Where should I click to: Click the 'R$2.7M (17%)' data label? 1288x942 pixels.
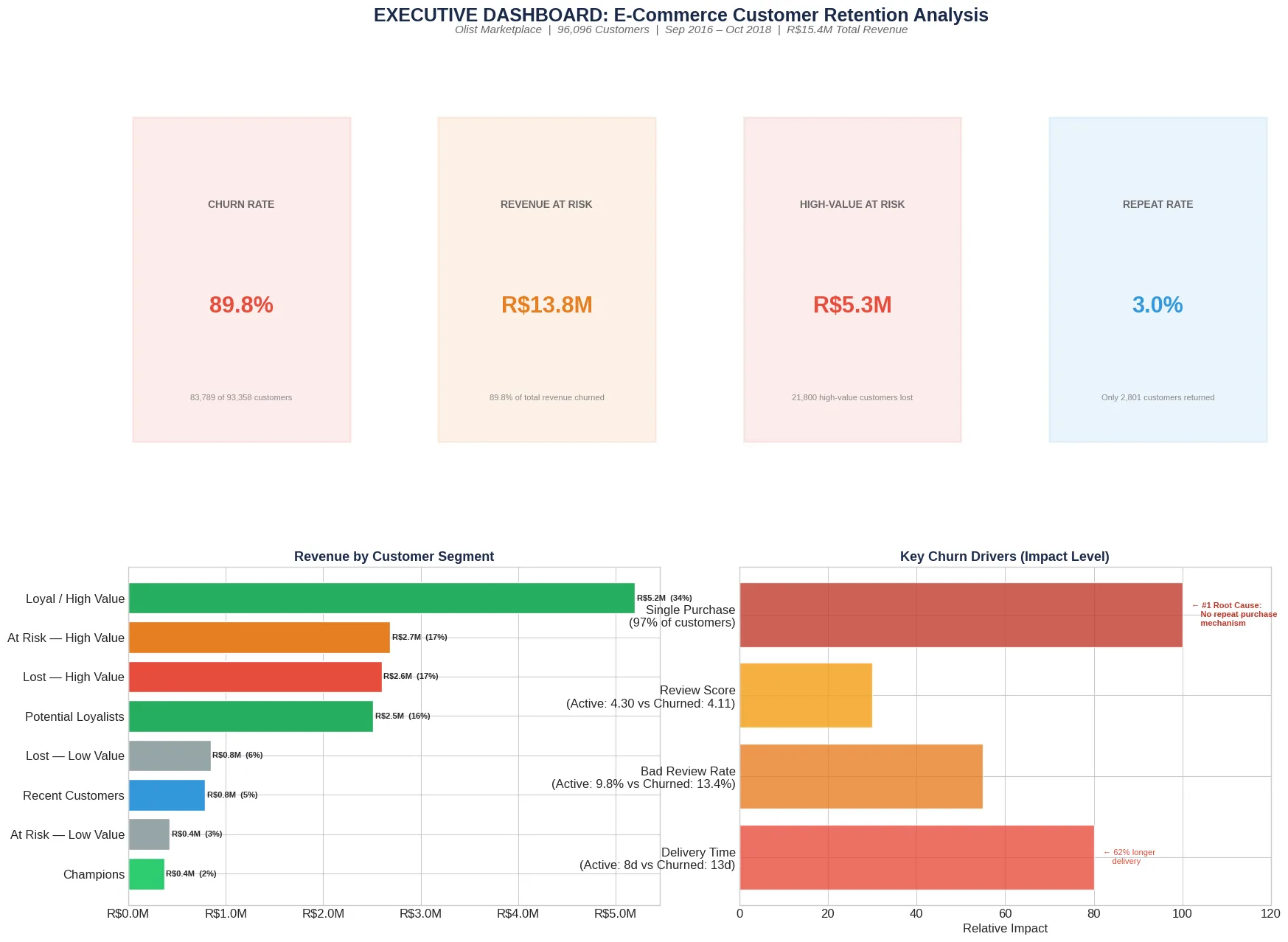pos(420,637)
